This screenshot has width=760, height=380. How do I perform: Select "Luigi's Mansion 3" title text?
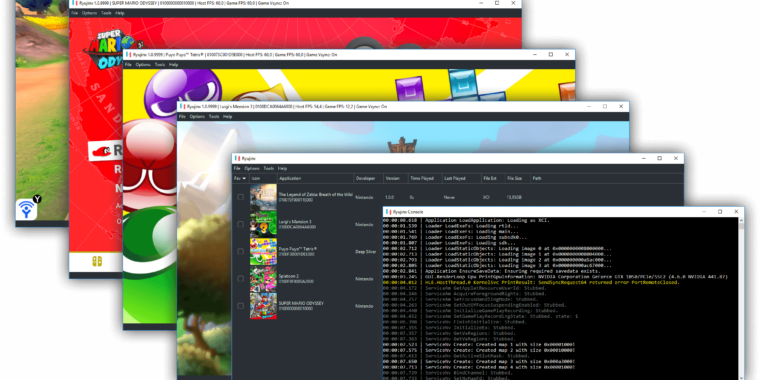click(x=296, y=222)
